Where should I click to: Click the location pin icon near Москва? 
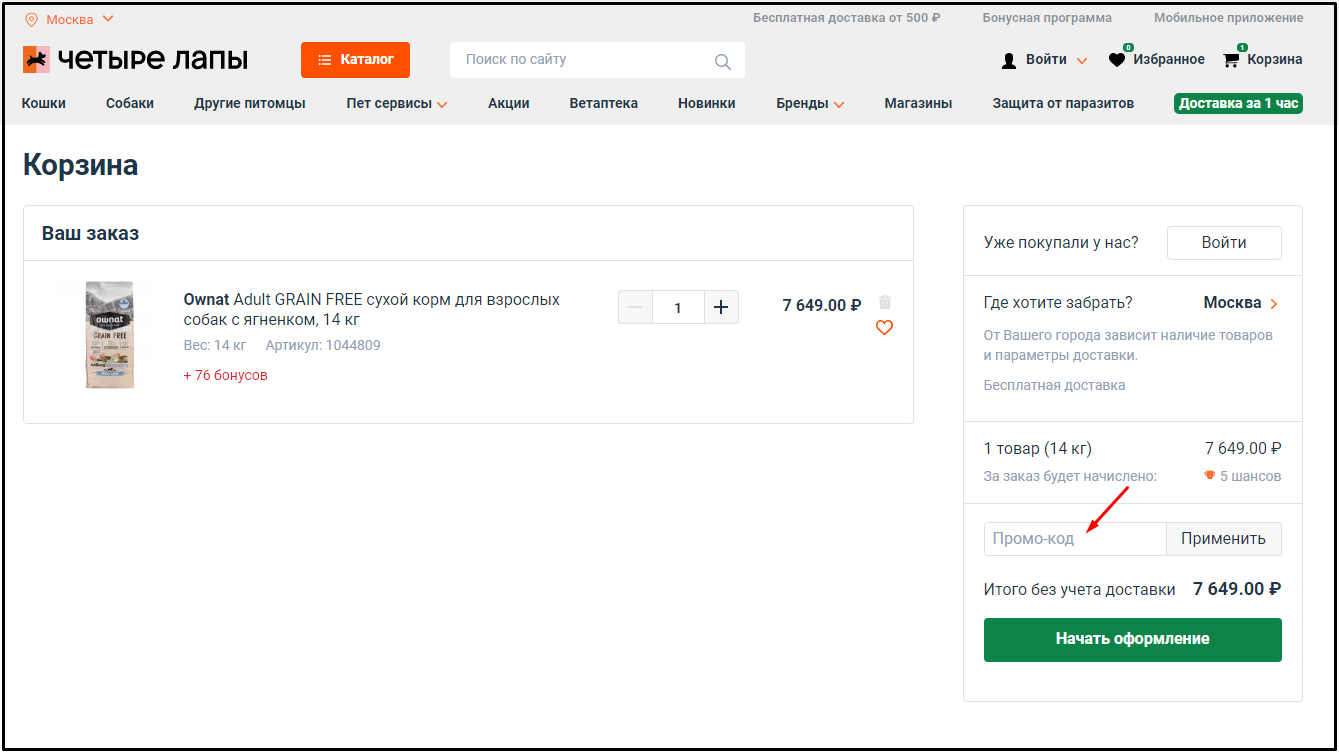pos(31,19)
